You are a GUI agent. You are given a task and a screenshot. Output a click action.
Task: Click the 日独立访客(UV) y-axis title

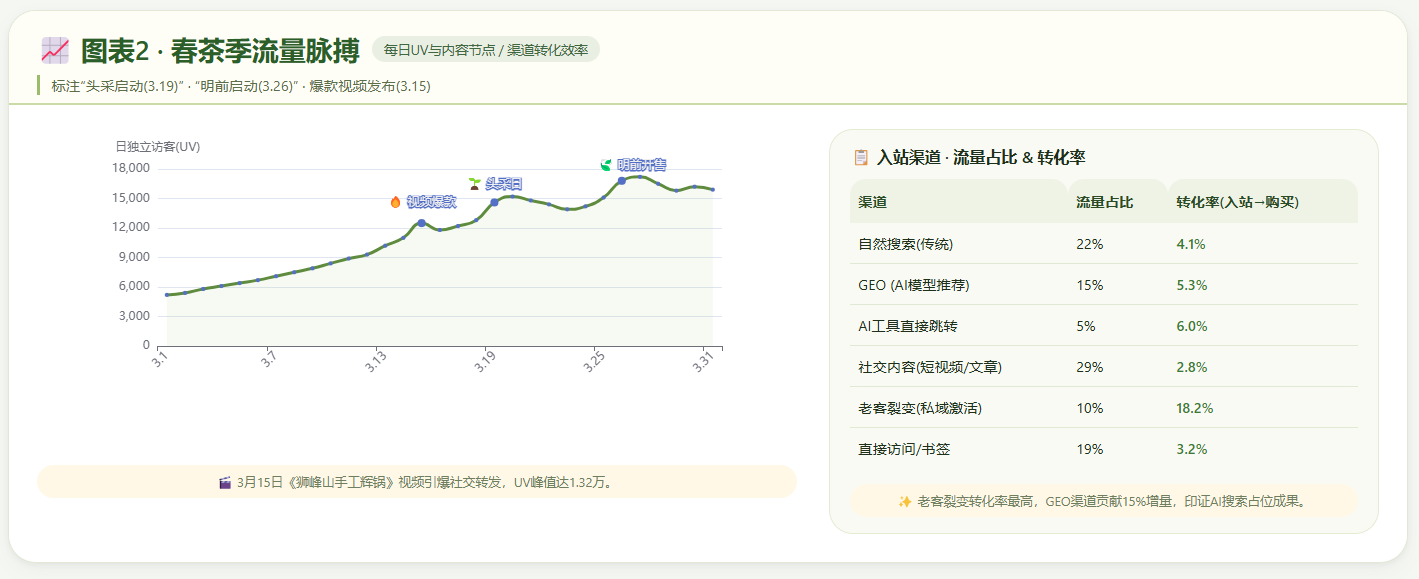pos(158,147)
